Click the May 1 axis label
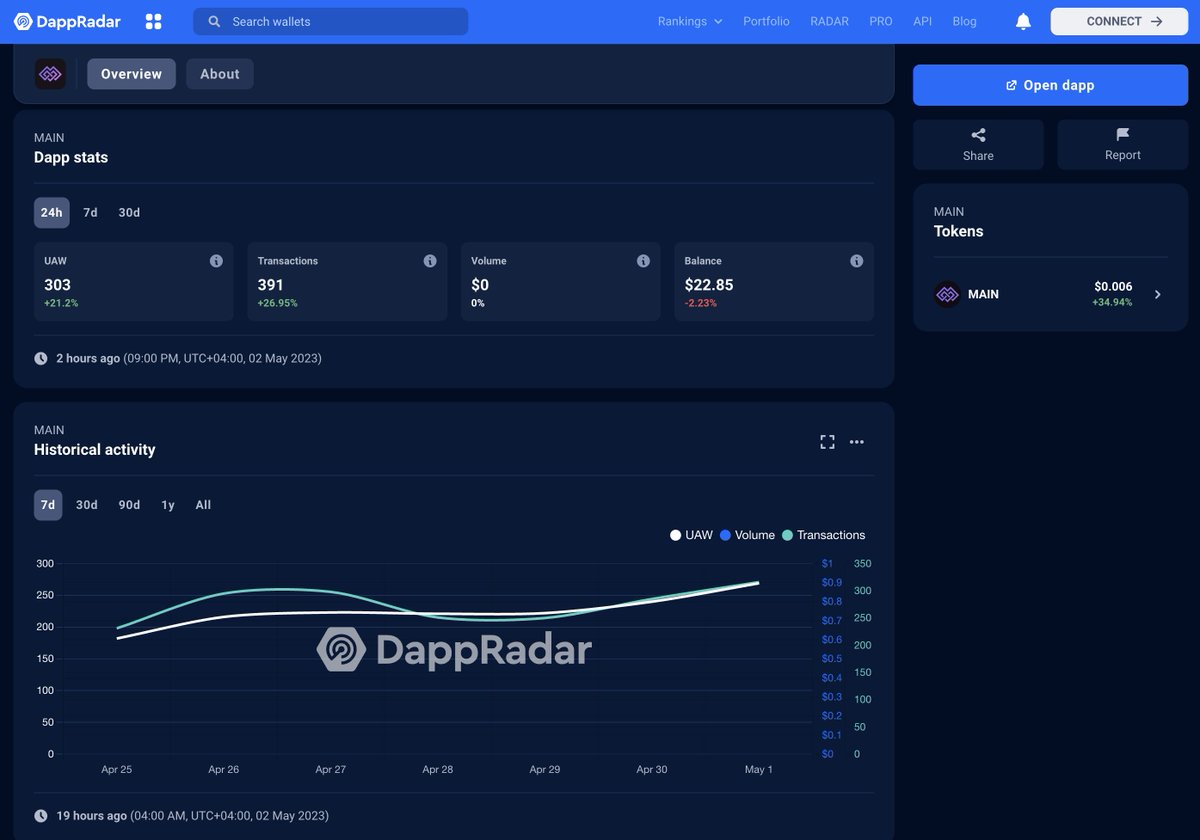 [x=759, y=770]
